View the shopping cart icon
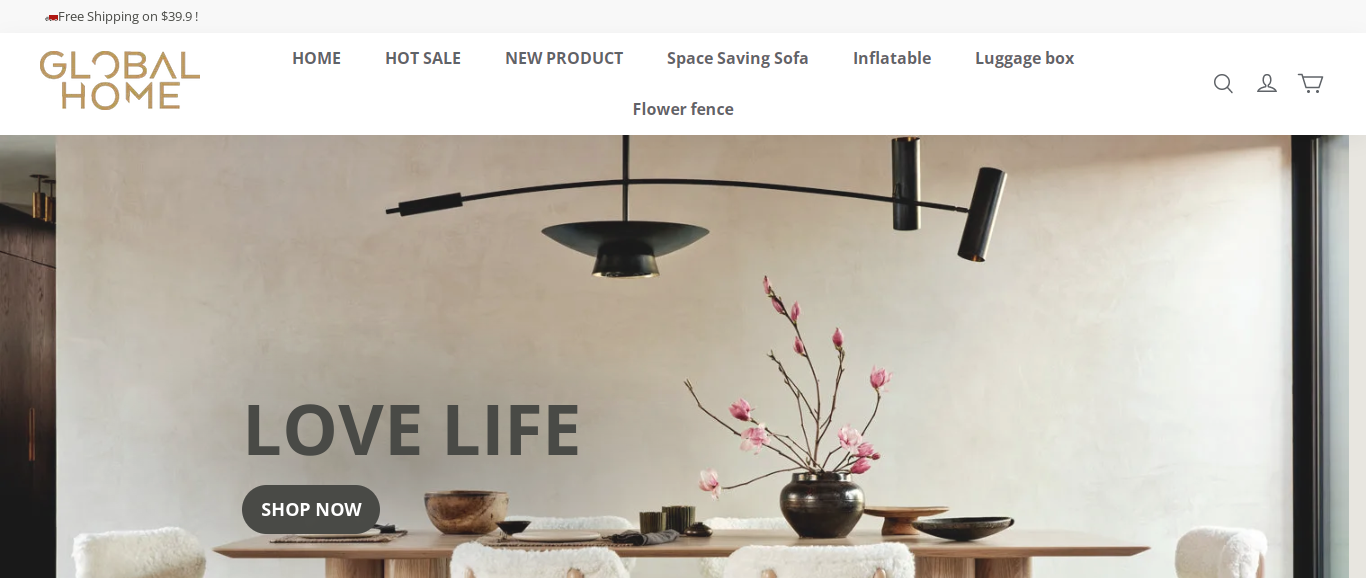1366x578 pixels. [1310, 84]
